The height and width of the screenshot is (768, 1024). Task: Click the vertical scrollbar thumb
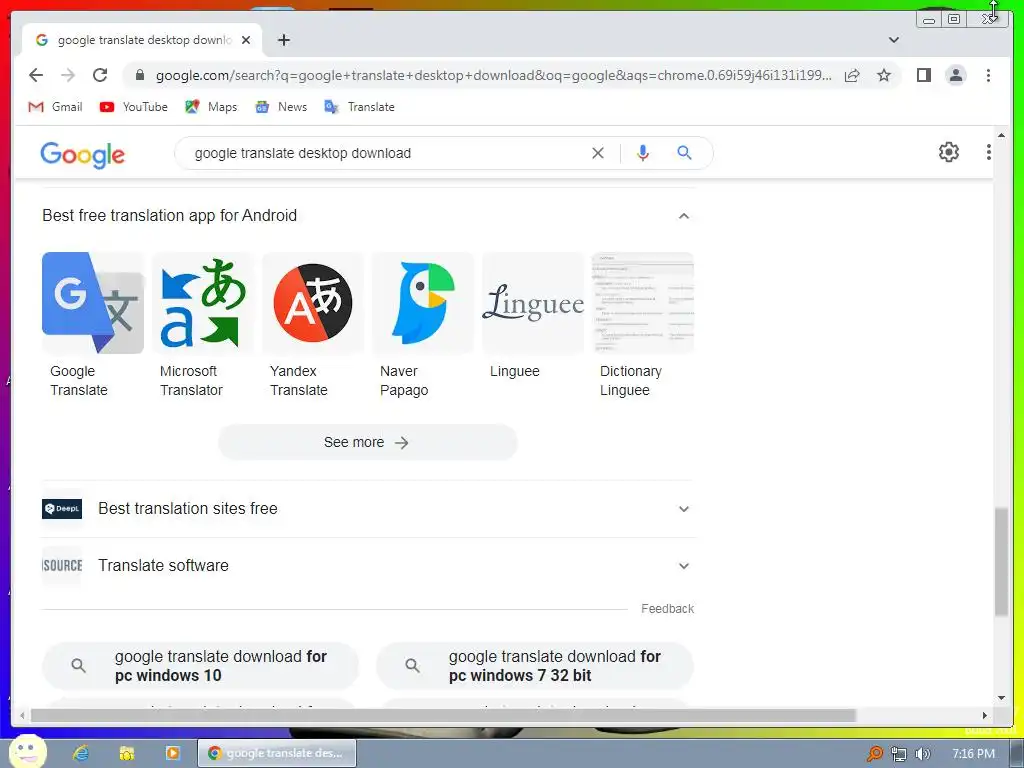(x=1001, y=562)
